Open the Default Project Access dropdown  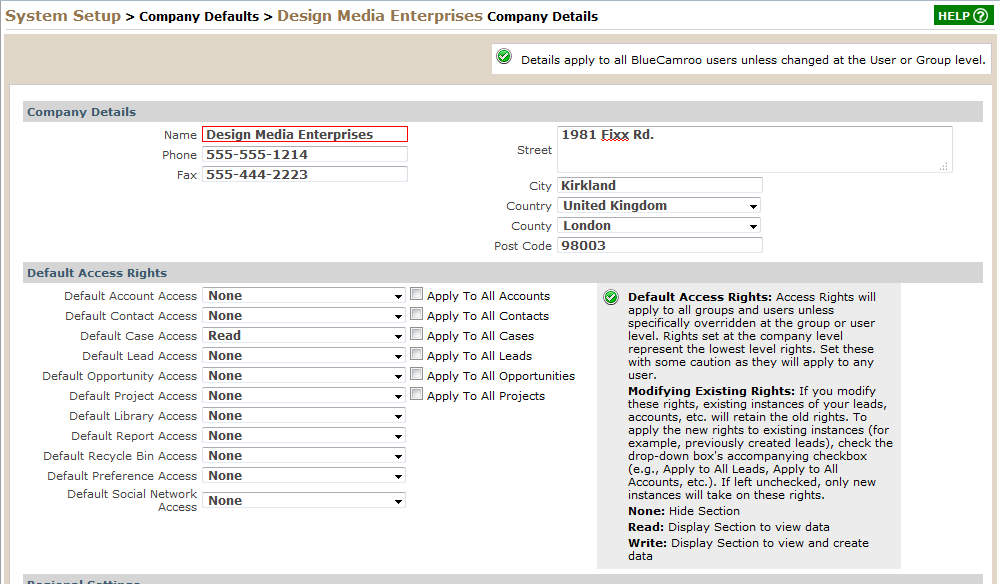304,395
